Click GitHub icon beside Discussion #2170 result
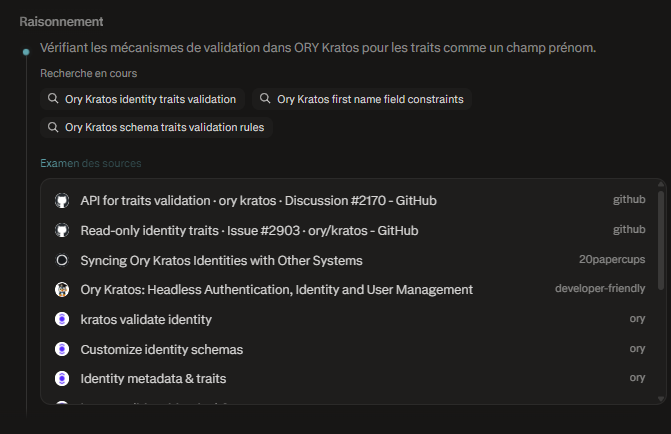Image resolution: width=671 pixels, height=434 pixels. 61,201
